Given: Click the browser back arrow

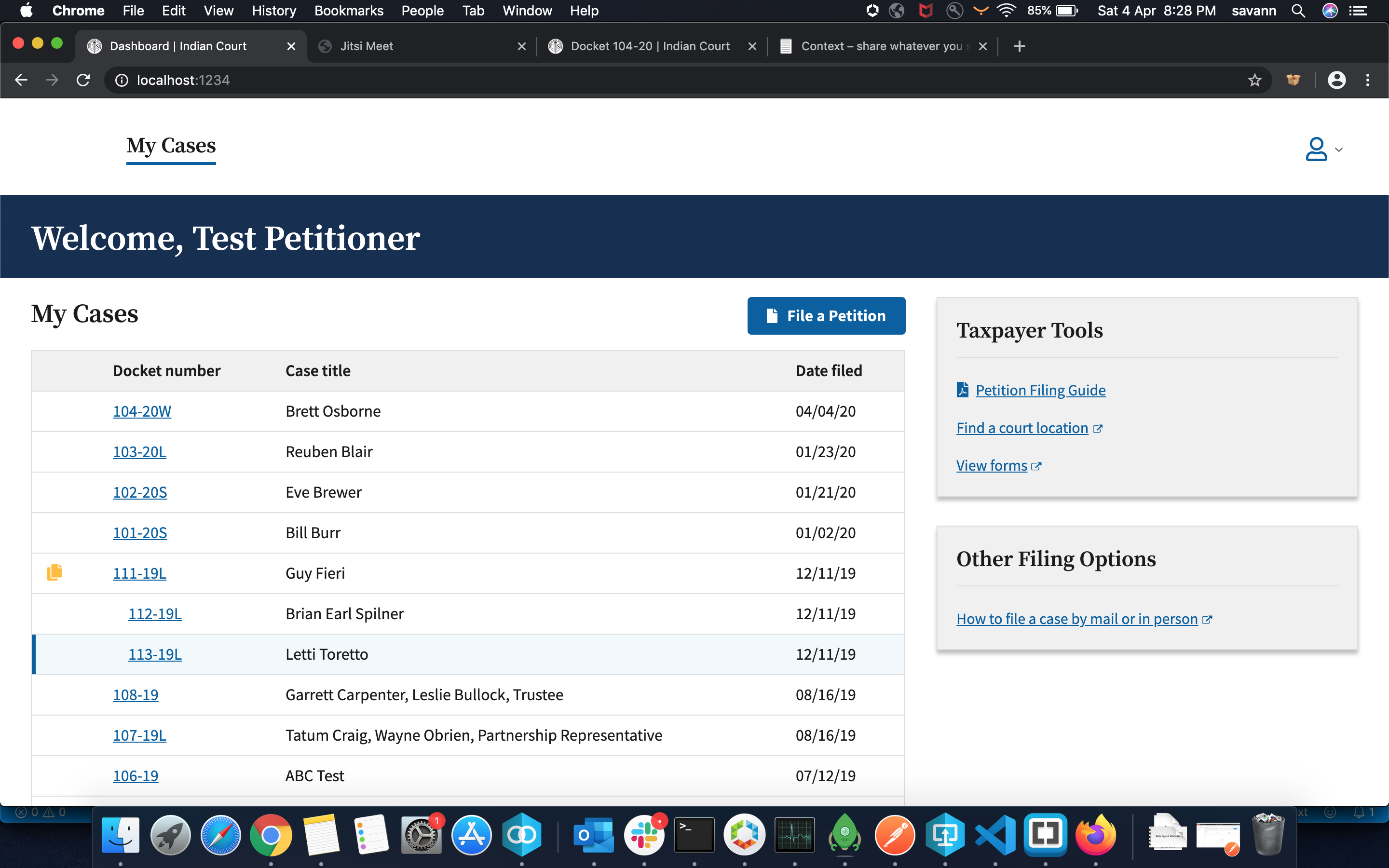Looking at the screenshot, I should point(21,80).
